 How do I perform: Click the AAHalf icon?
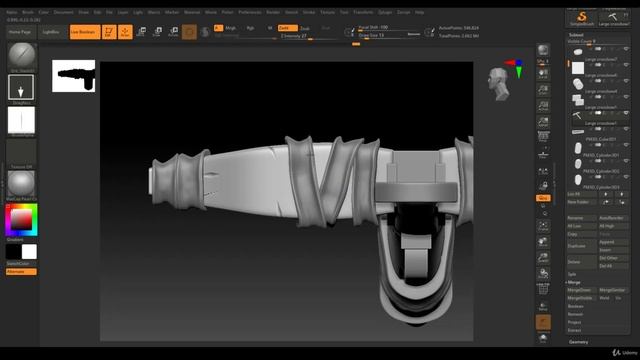click(x=543, y=122)
